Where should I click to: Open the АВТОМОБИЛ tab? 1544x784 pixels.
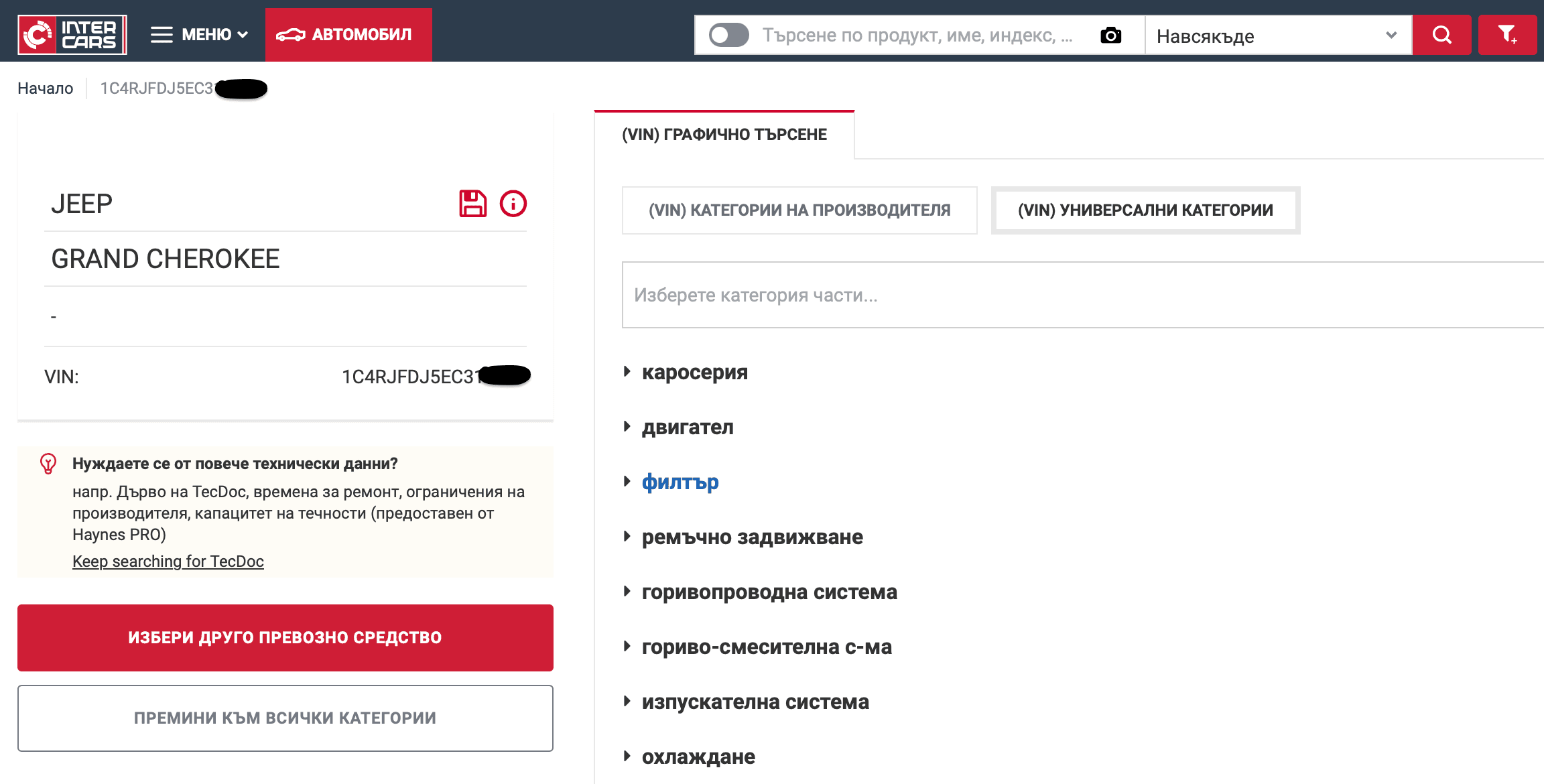348,35
